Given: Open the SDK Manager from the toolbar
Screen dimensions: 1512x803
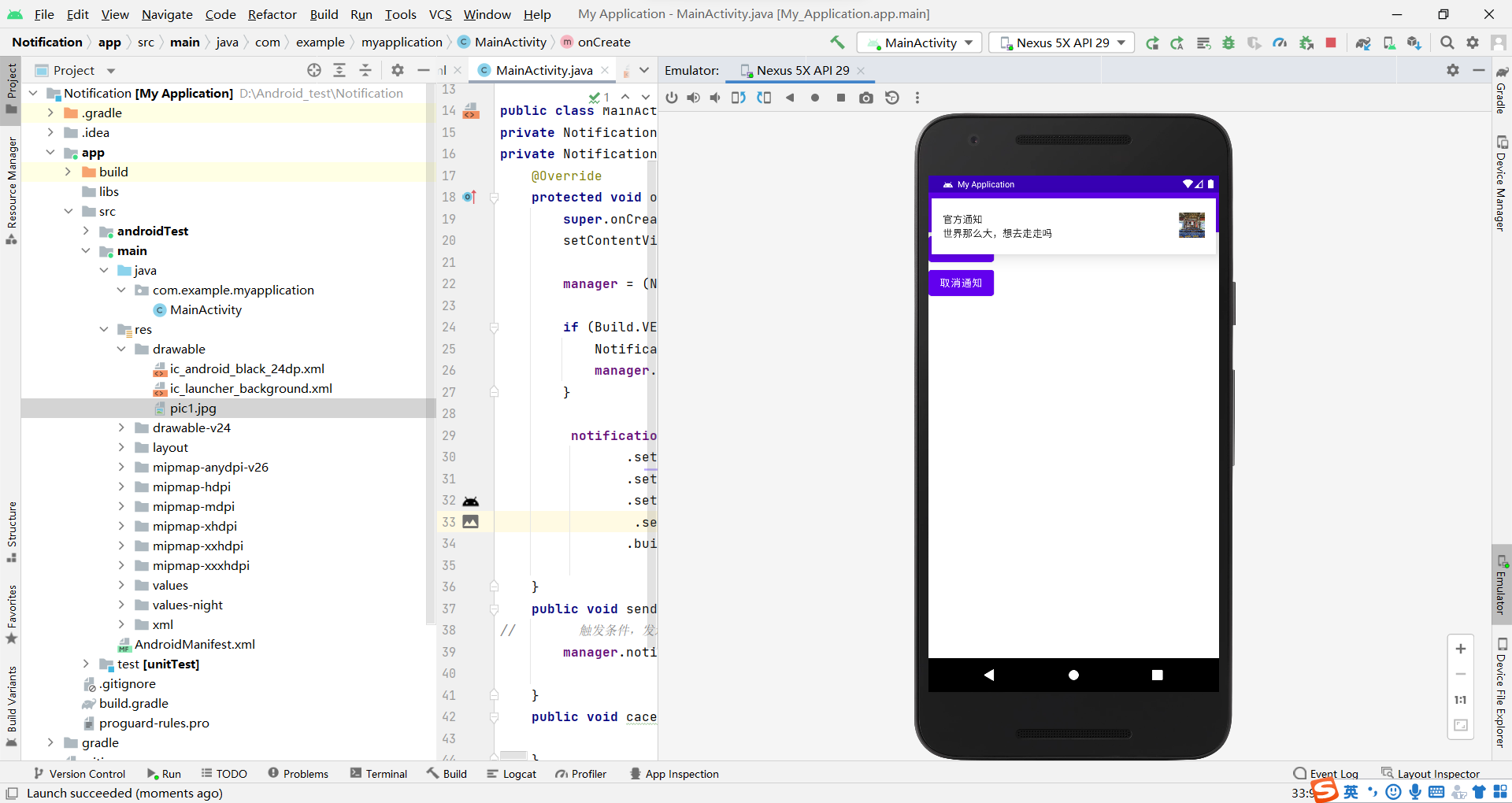Looking at the screenshot, I should (x=1414, y=43).
